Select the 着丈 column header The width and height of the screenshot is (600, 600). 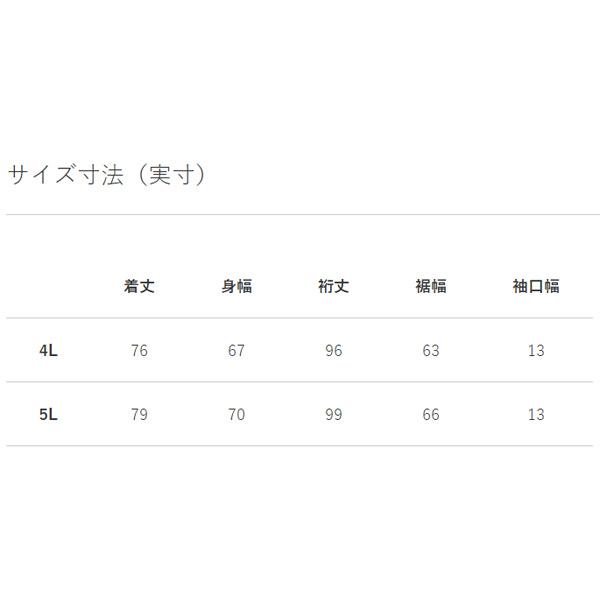coord(139,286)
